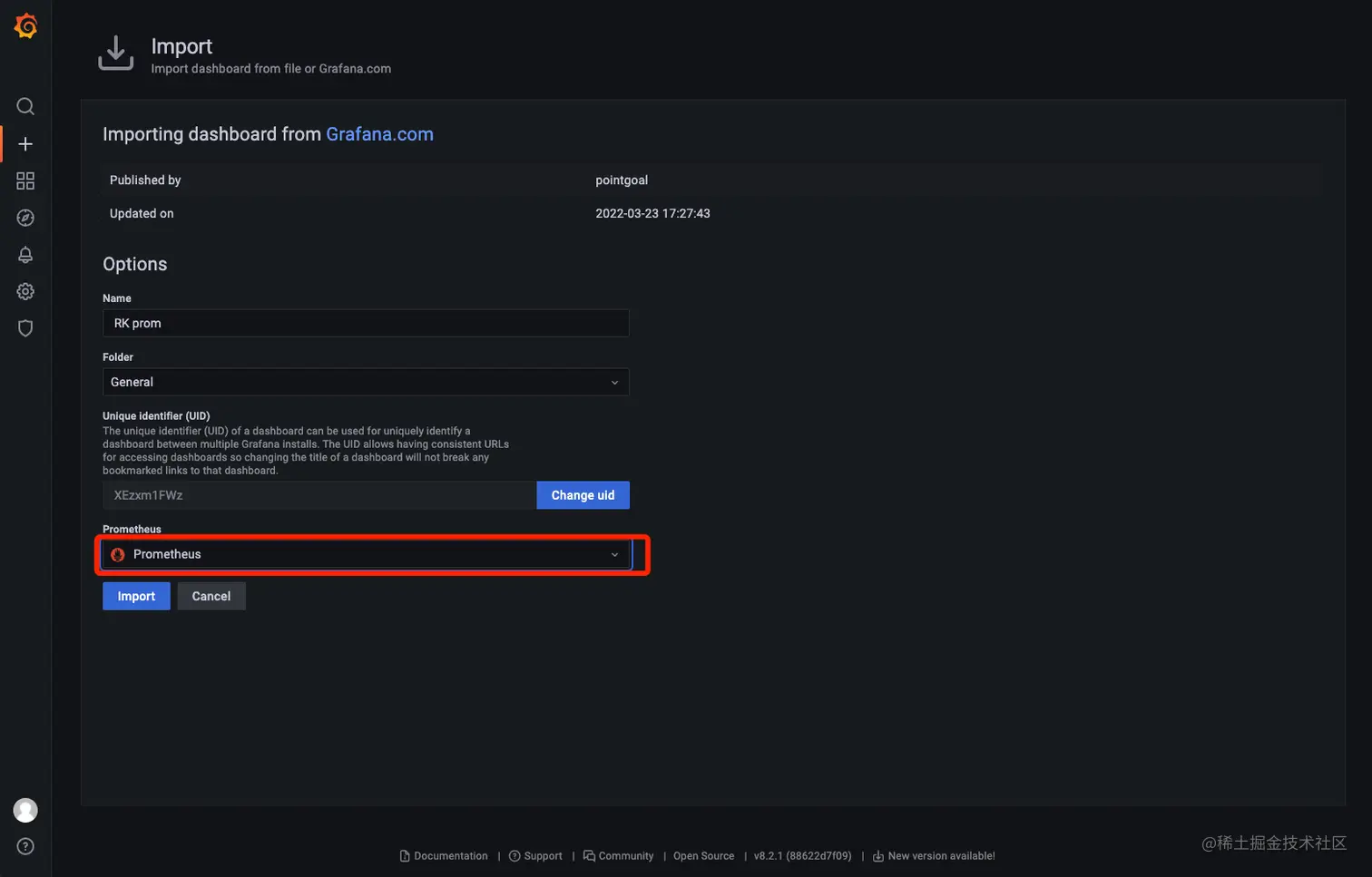
Task: Click the Import download icon in header
Action: click(115, 54)
